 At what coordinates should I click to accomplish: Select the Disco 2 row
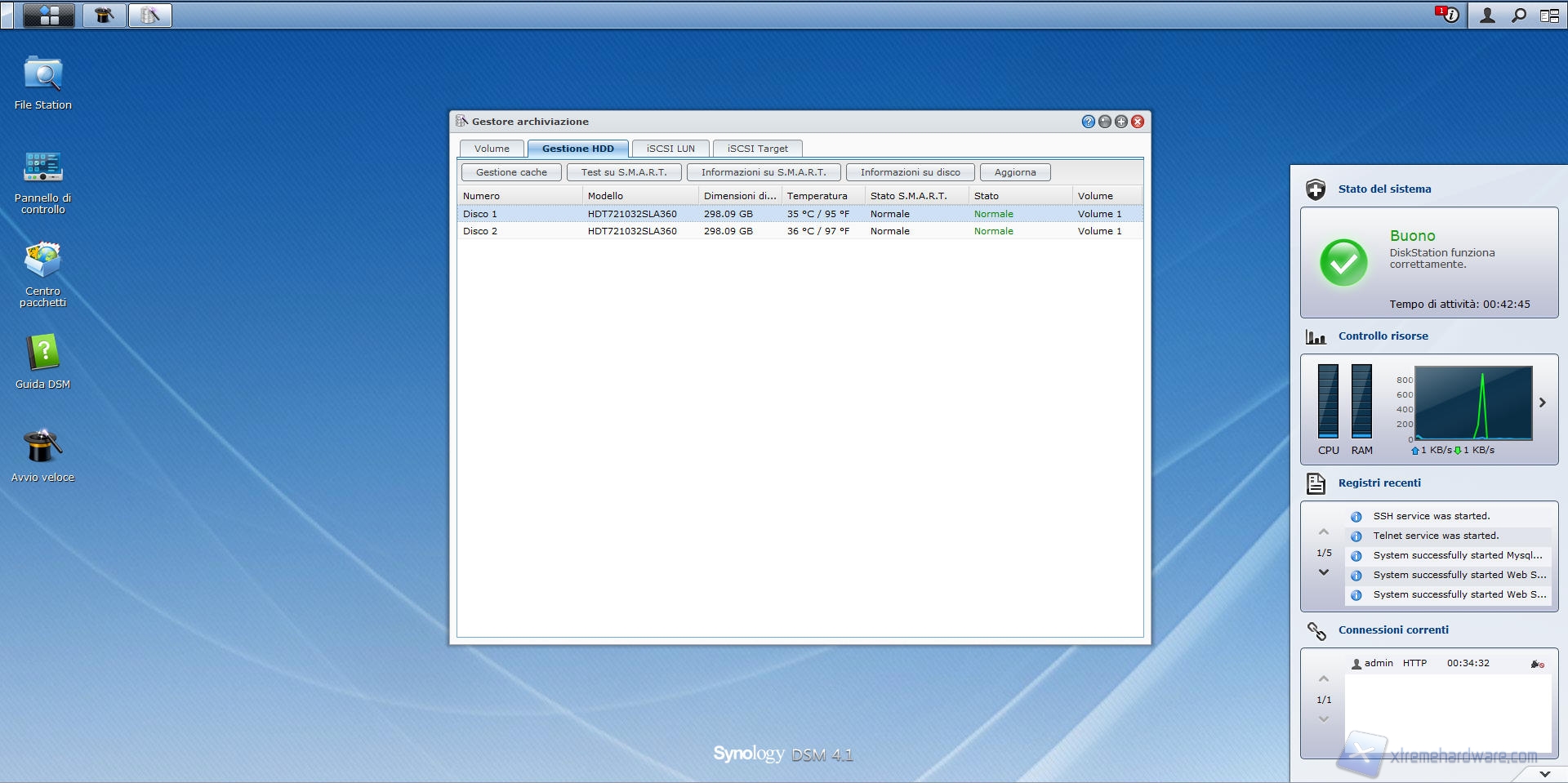tap(480, 231)
